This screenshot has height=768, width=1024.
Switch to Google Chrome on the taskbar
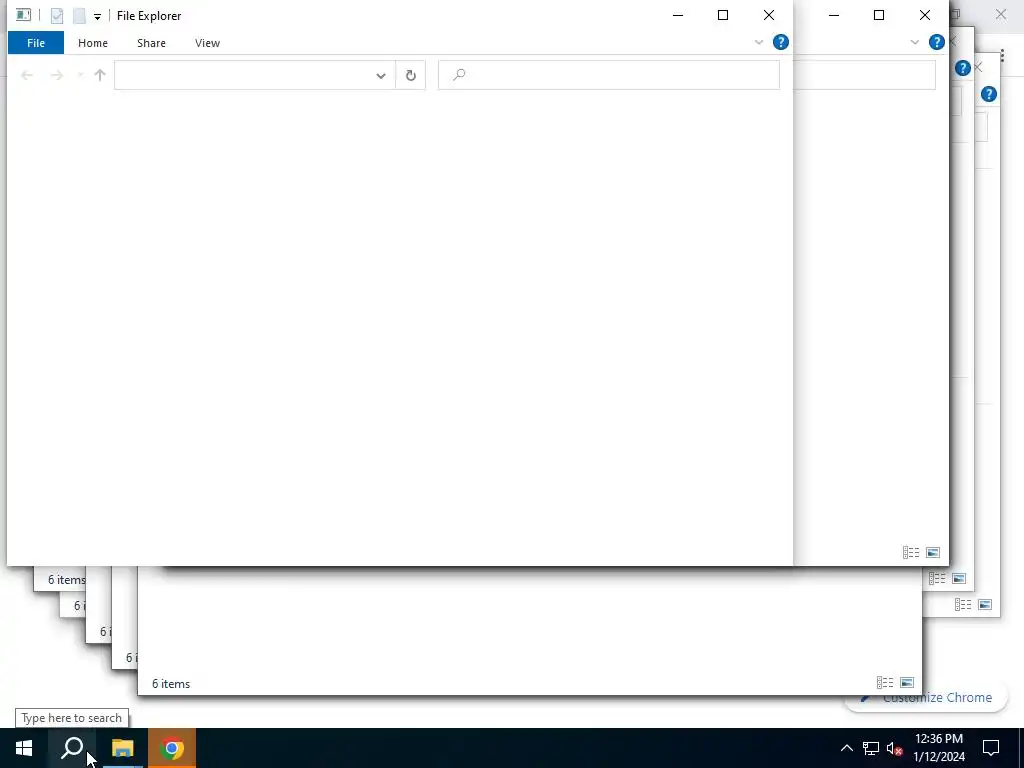click(x=172, y=748)
